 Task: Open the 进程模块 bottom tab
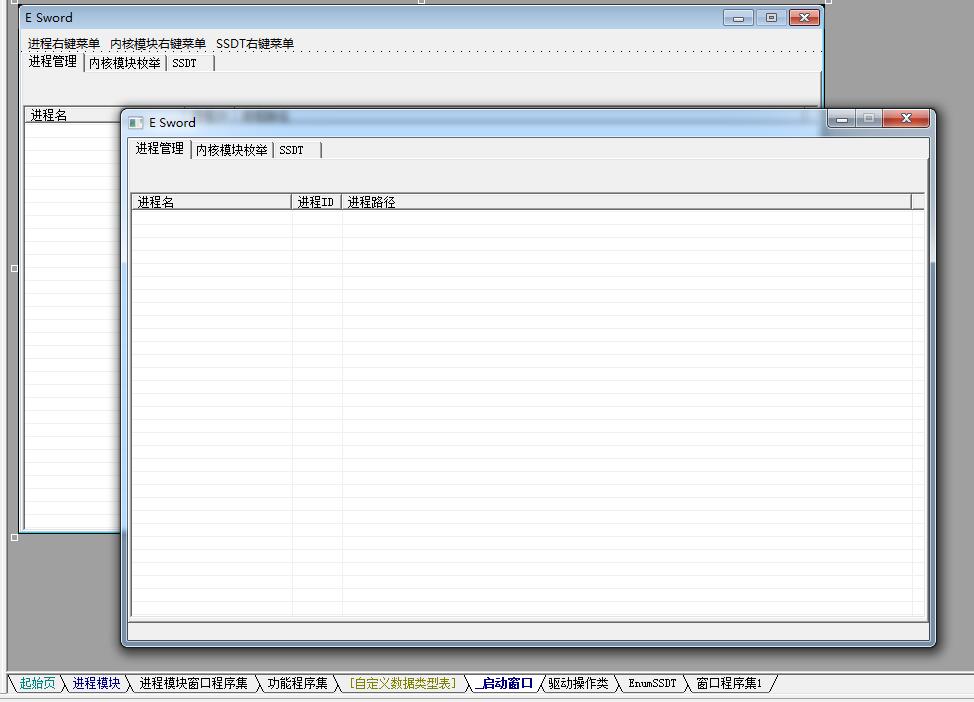pos(96,683)
